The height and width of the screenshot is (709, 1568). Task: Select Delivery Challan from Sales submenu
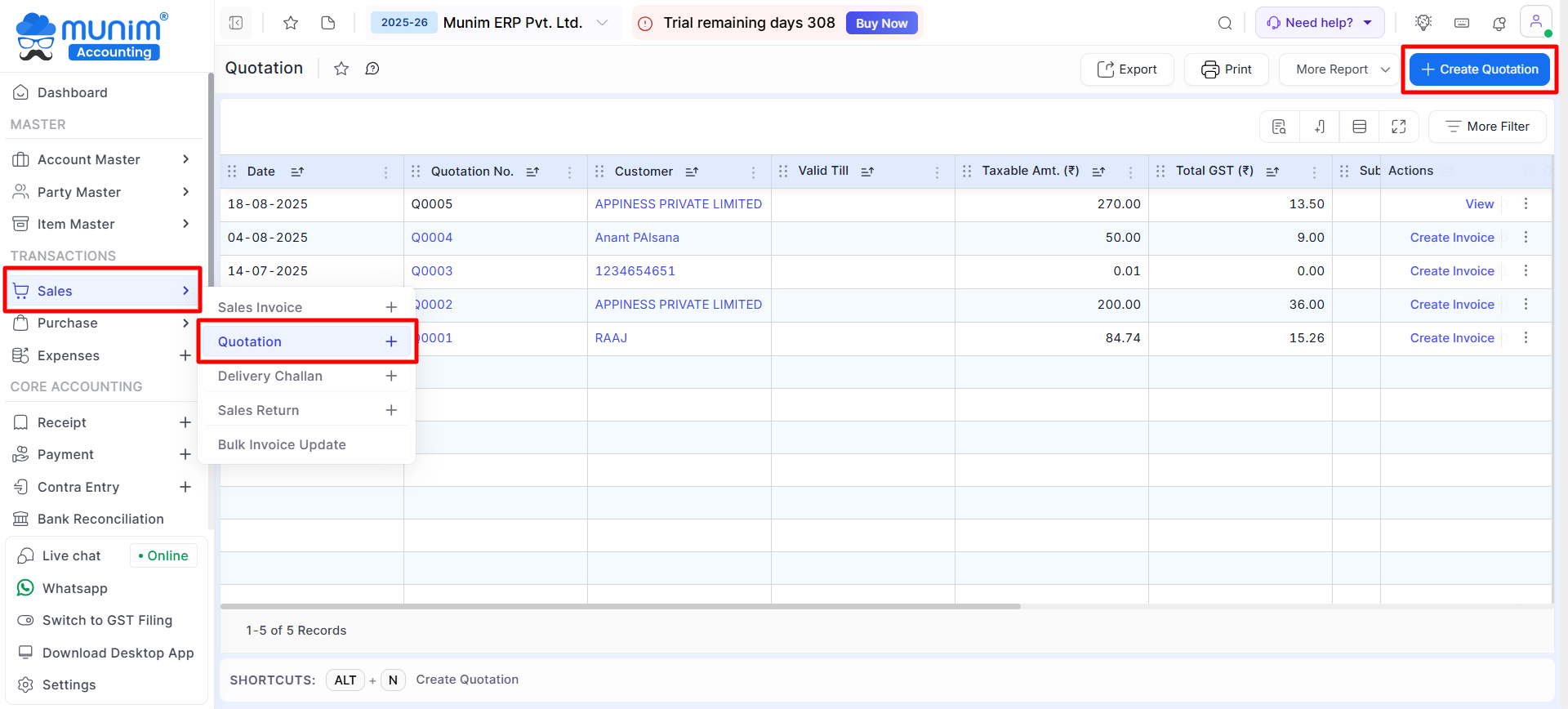pyautogui.click(x=270, y=376)
